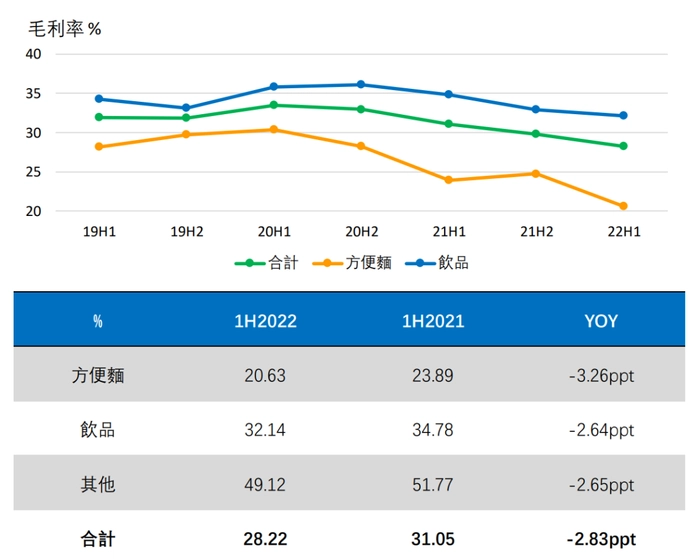The image size is (700, 559).
Task: Select the 其他 row label in table
Action: coord(98,485)
